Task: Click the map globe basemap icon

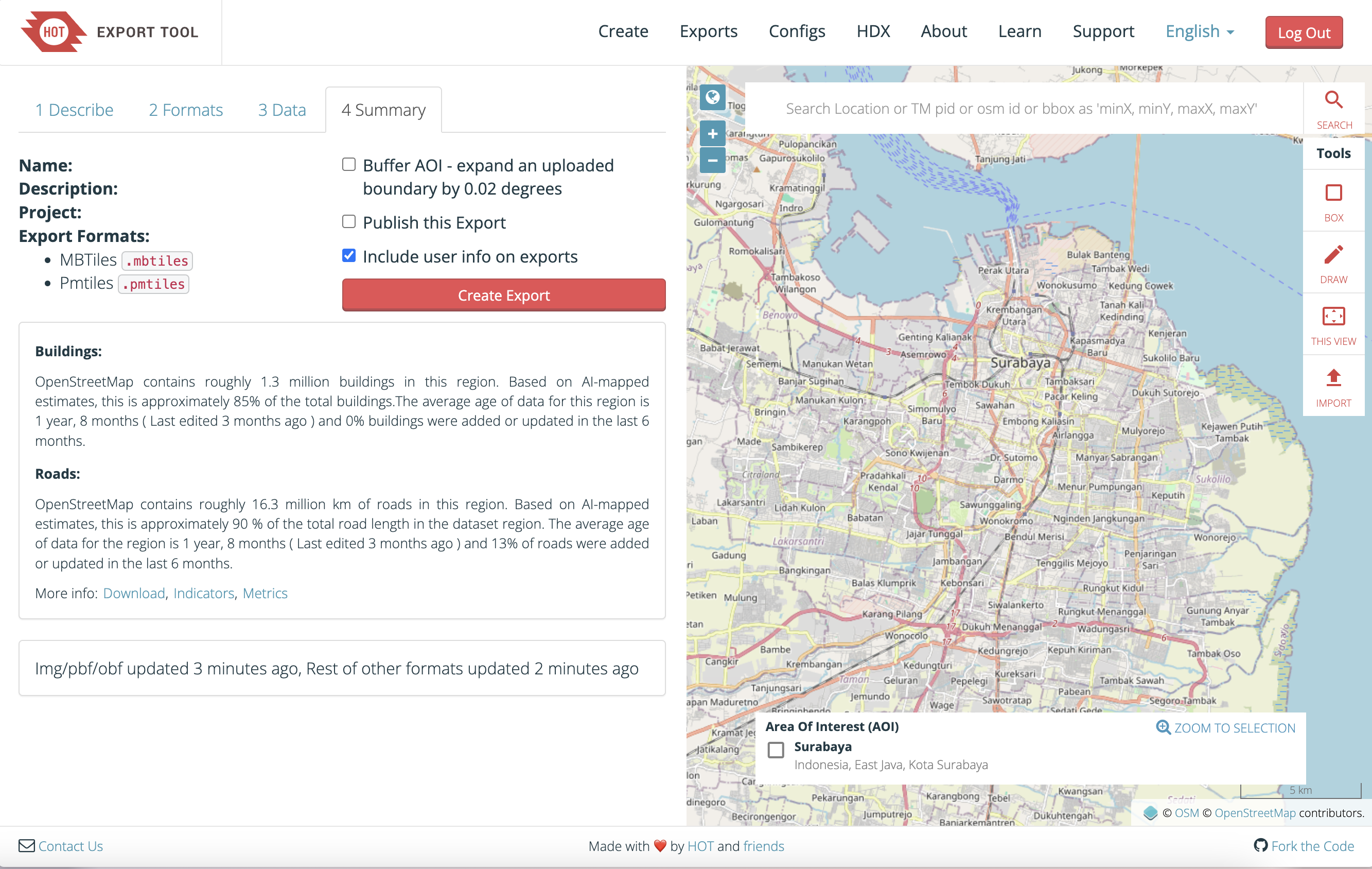Action: coord(712,97)
